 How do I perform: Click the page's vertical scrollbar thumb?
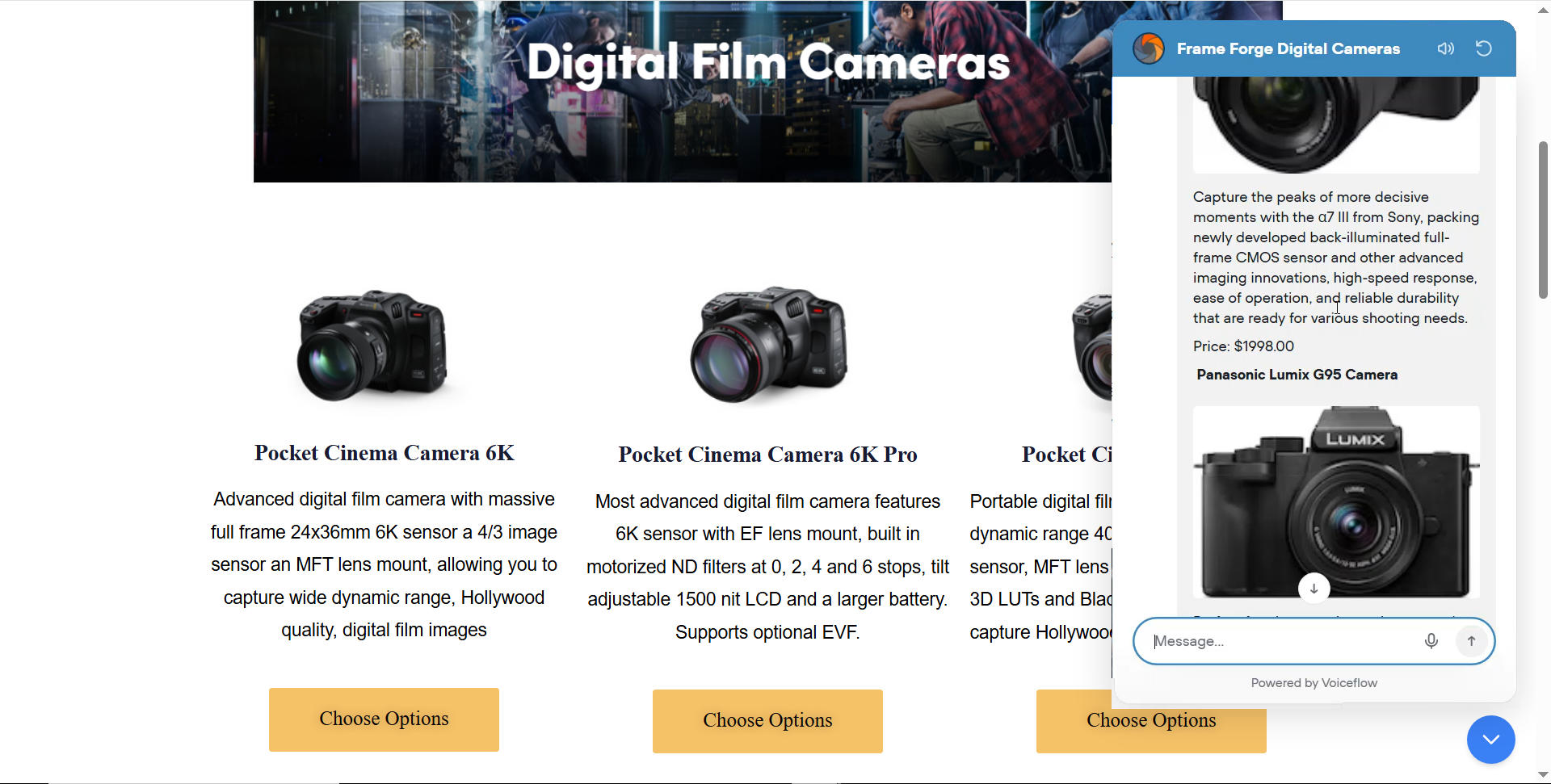[x=1543, y=220]
